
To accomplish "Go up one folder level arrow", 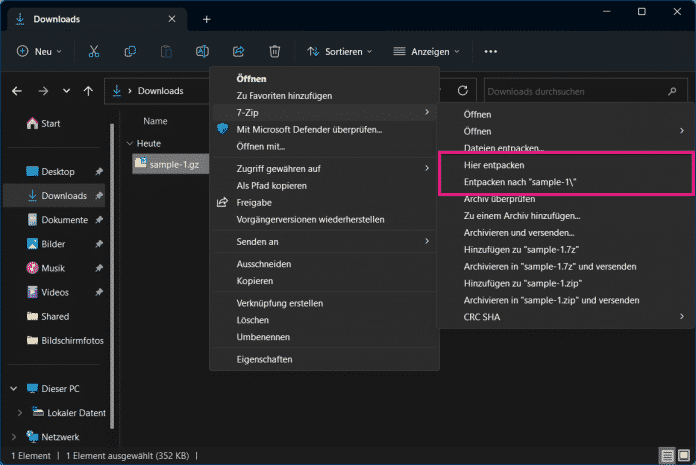I will click(x=89, y=91).
